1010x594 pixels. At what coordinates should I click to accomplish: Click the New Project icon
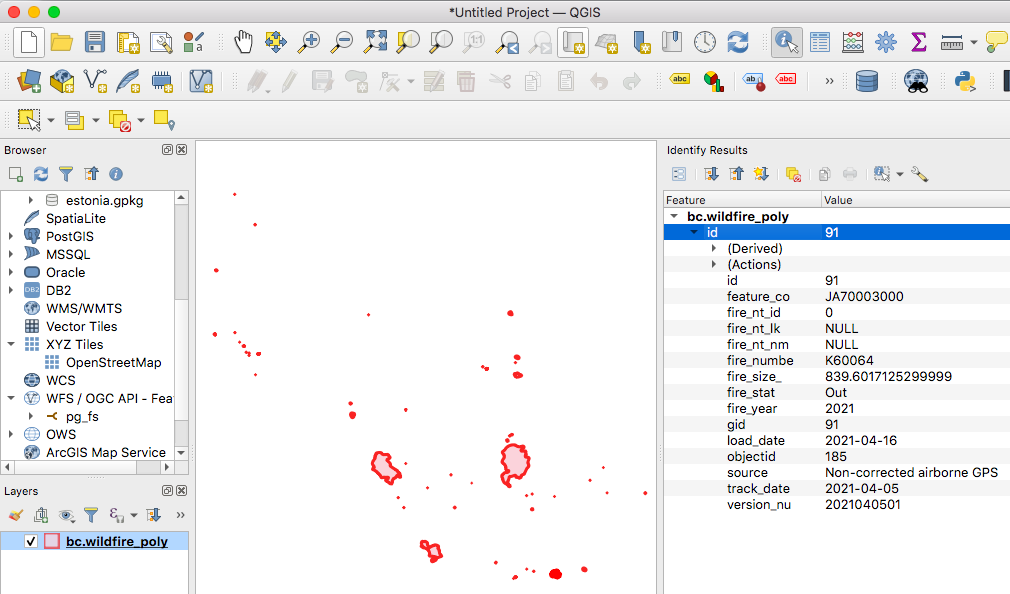(28, 43)
